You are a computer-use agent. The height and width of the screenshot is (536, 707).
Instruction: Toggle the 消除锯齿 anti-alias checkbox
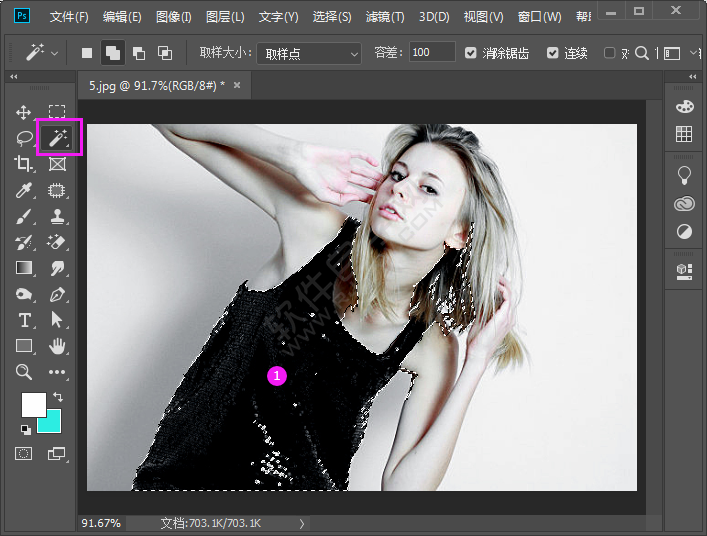[472, 53]
